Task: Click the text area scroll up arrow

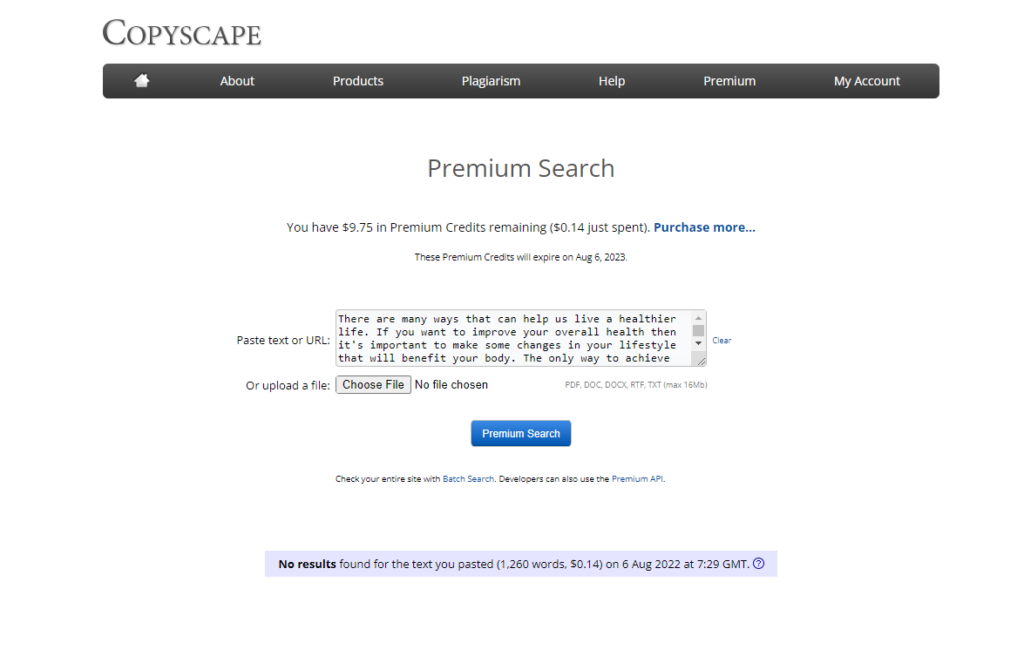Action: point(698,318)
